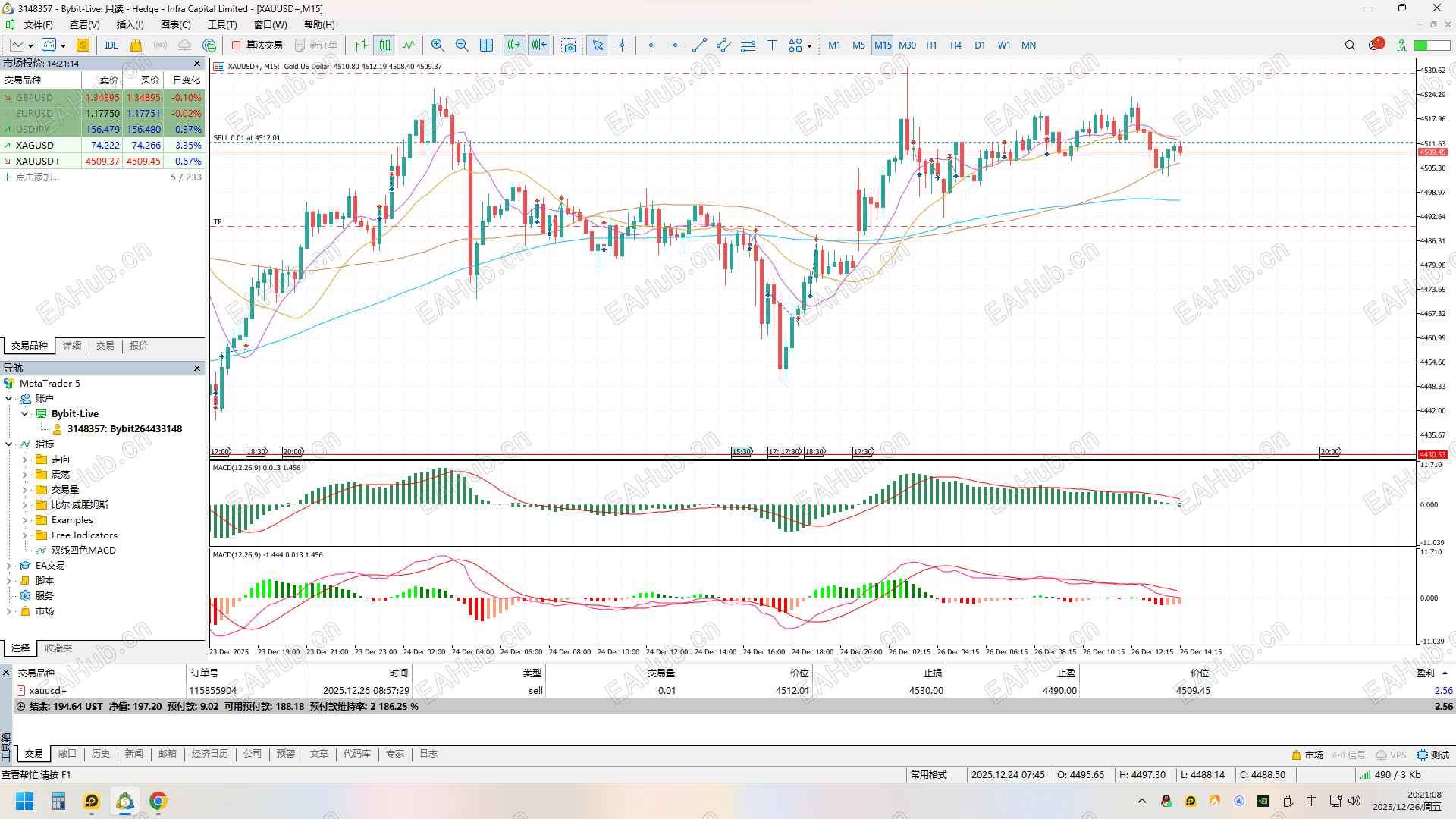Switch chart to candlestick display
This screenshot has width=1456, height=819.
pyautogui.click(x=384, y=45)
